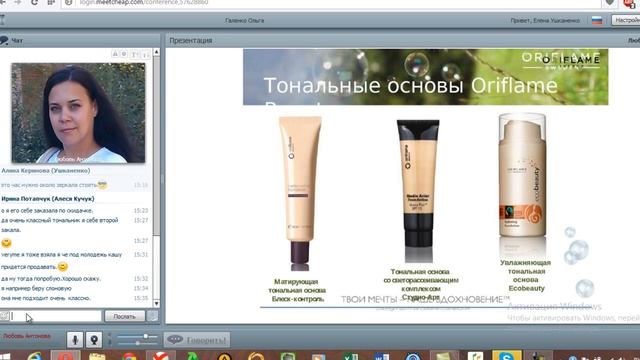This screenshot has height=360, width=640.
Task: Toggle the microphone button
Action: [x=75, y=340]
